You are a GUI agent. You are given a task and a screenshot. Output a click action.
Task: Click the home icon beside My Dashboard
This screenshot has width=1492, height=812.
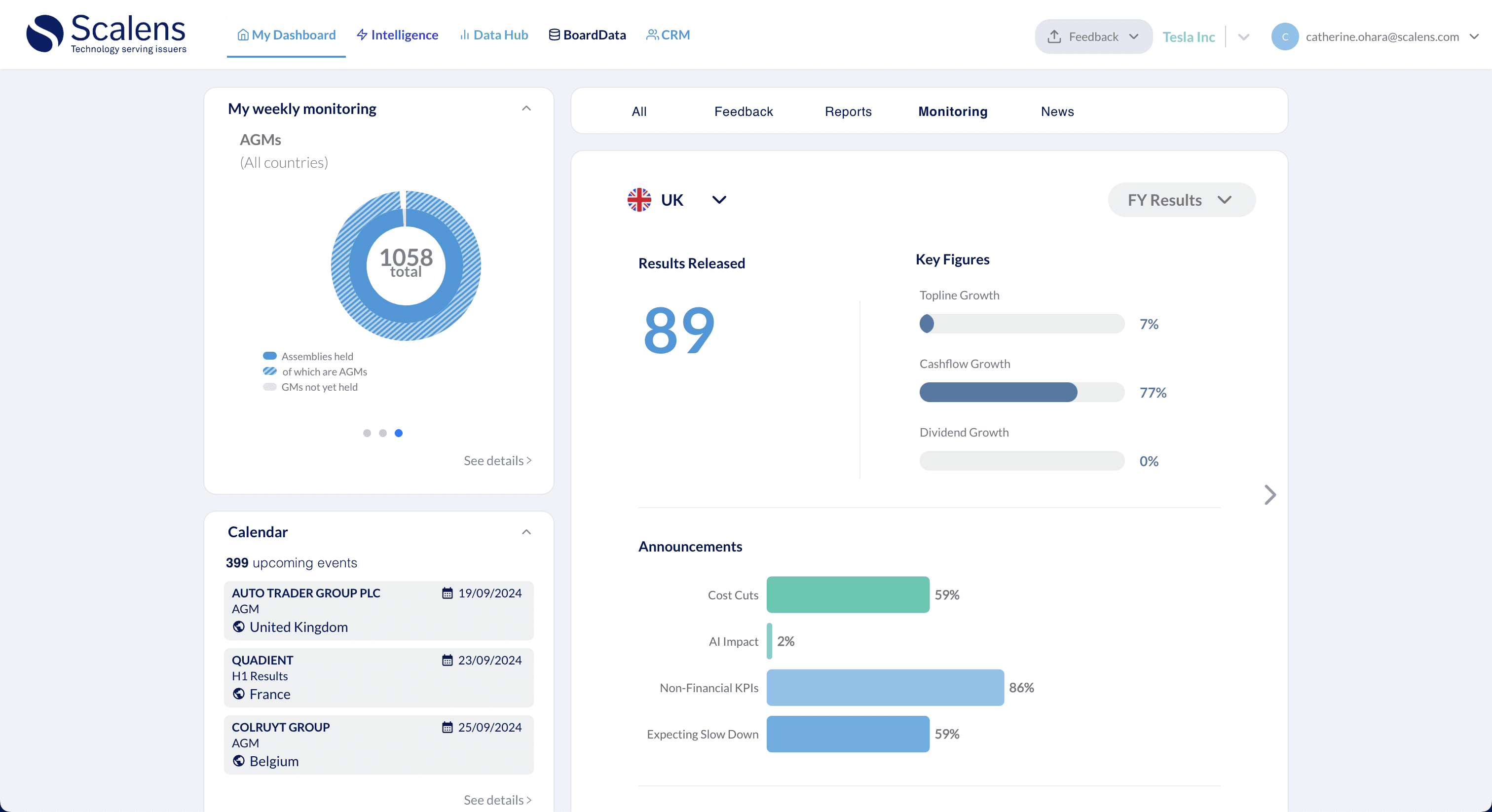[243, 36]
